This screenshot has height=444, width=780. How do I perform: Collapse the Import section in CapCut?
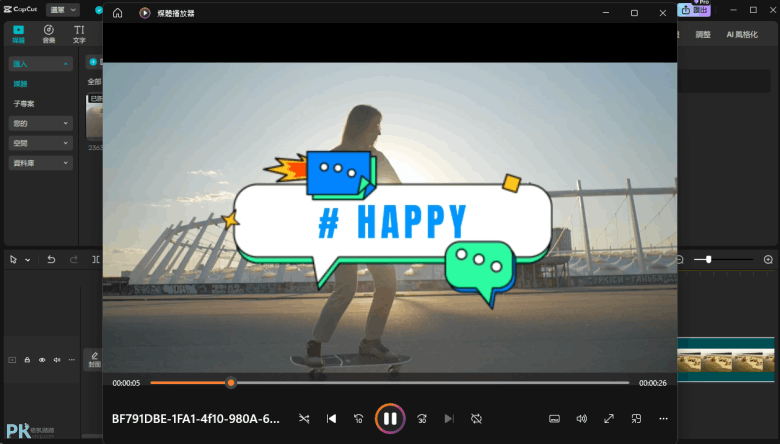41,64
